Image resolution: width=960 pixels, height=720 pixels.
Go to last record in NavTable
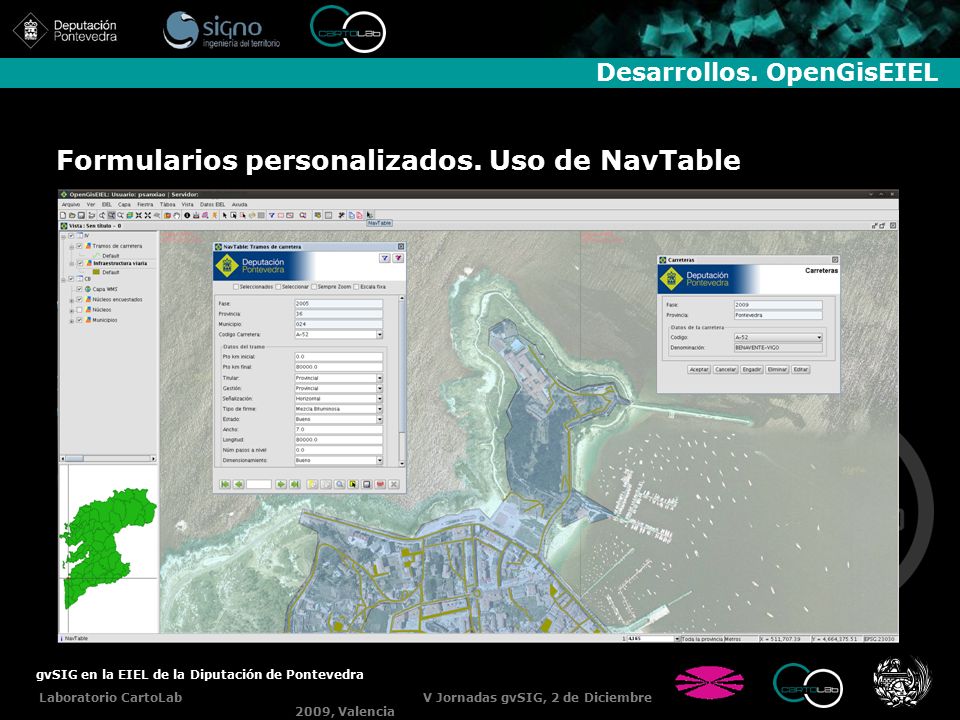(x=294, y=484)
